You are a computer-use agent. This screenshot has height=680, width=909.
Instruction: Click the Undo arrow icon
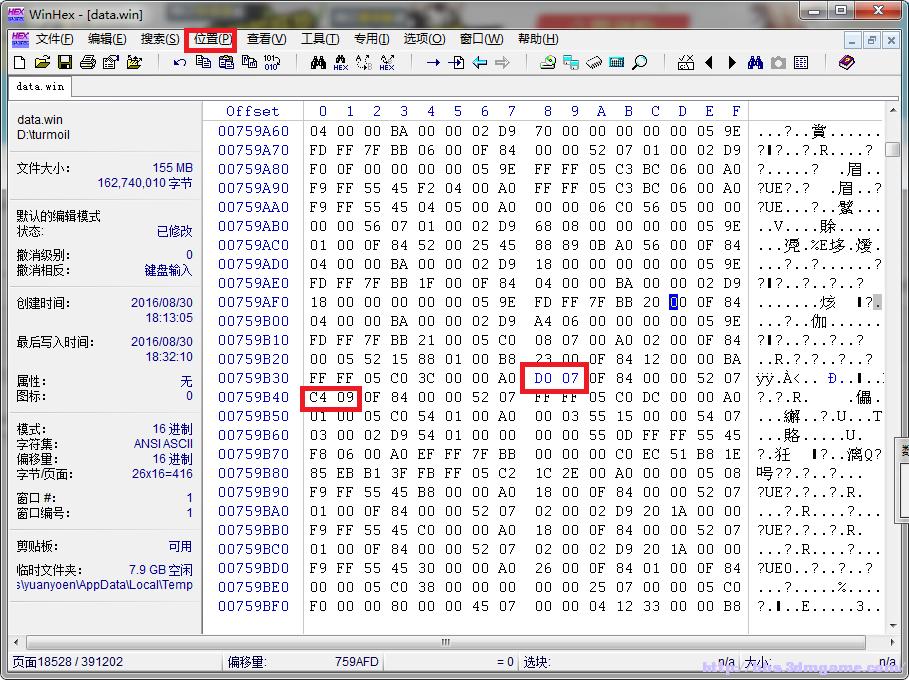point(180,62)
